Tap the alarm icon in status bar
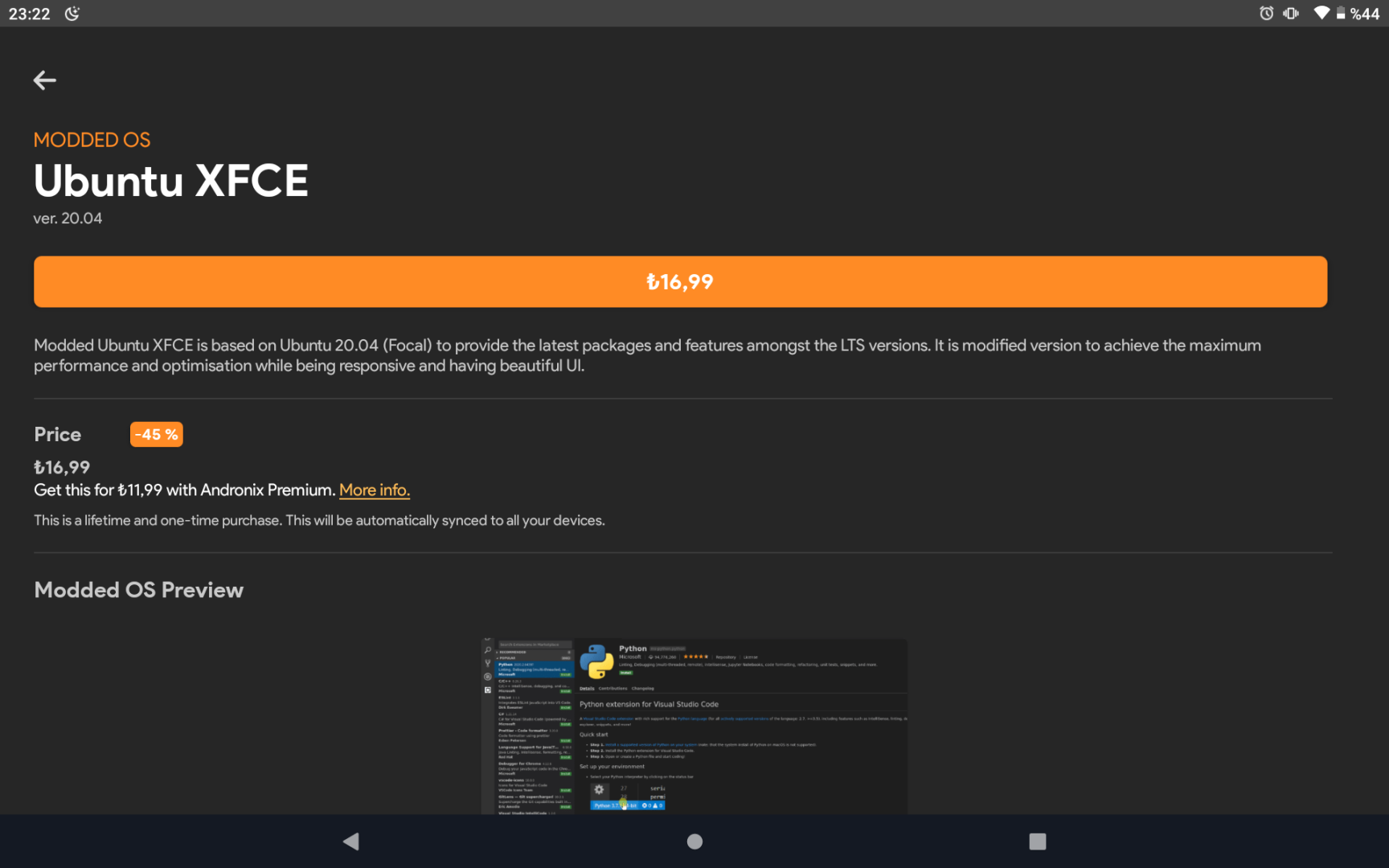 point(1267,13)
